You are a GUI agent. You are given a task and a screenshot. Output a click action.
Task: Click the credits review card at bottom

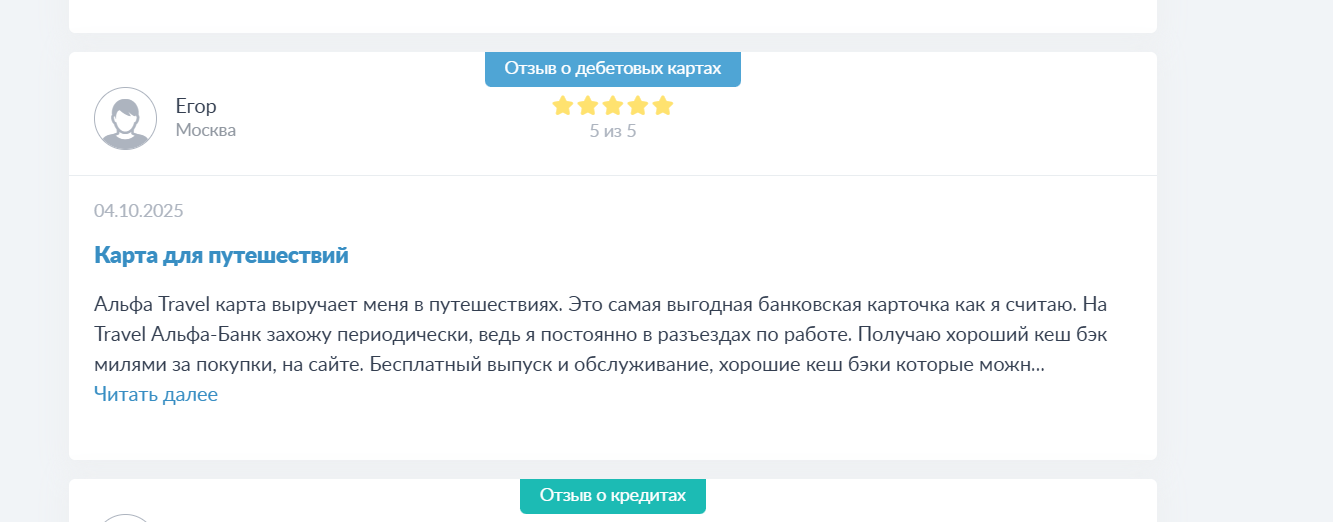900,505
